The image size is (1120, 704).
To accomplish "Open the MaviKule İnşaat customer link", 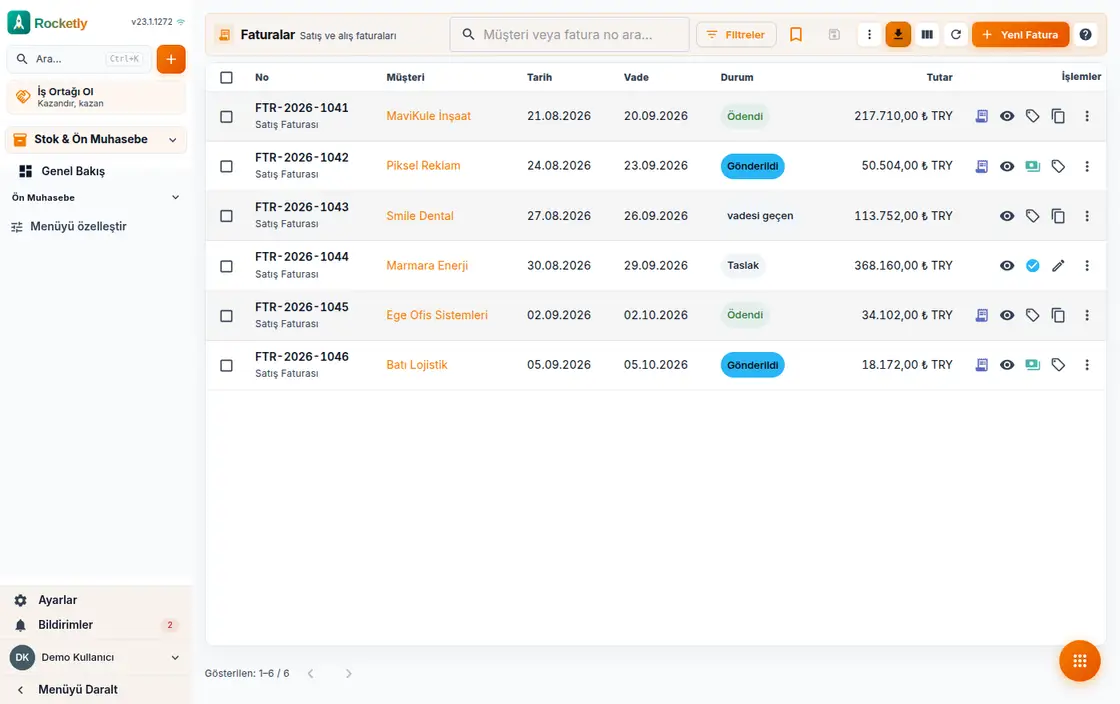I will (429, 116).
